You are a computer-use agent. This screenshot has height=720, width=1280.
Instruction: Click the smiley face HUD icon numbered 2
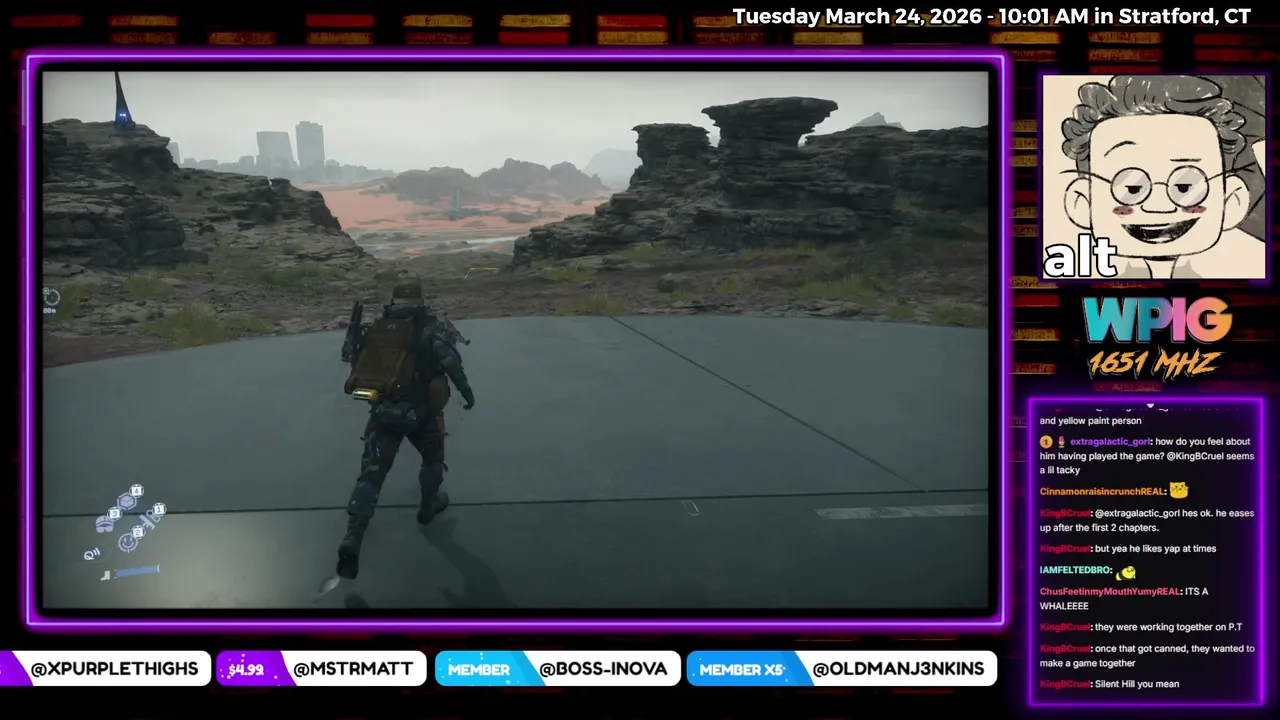(128, 543)
